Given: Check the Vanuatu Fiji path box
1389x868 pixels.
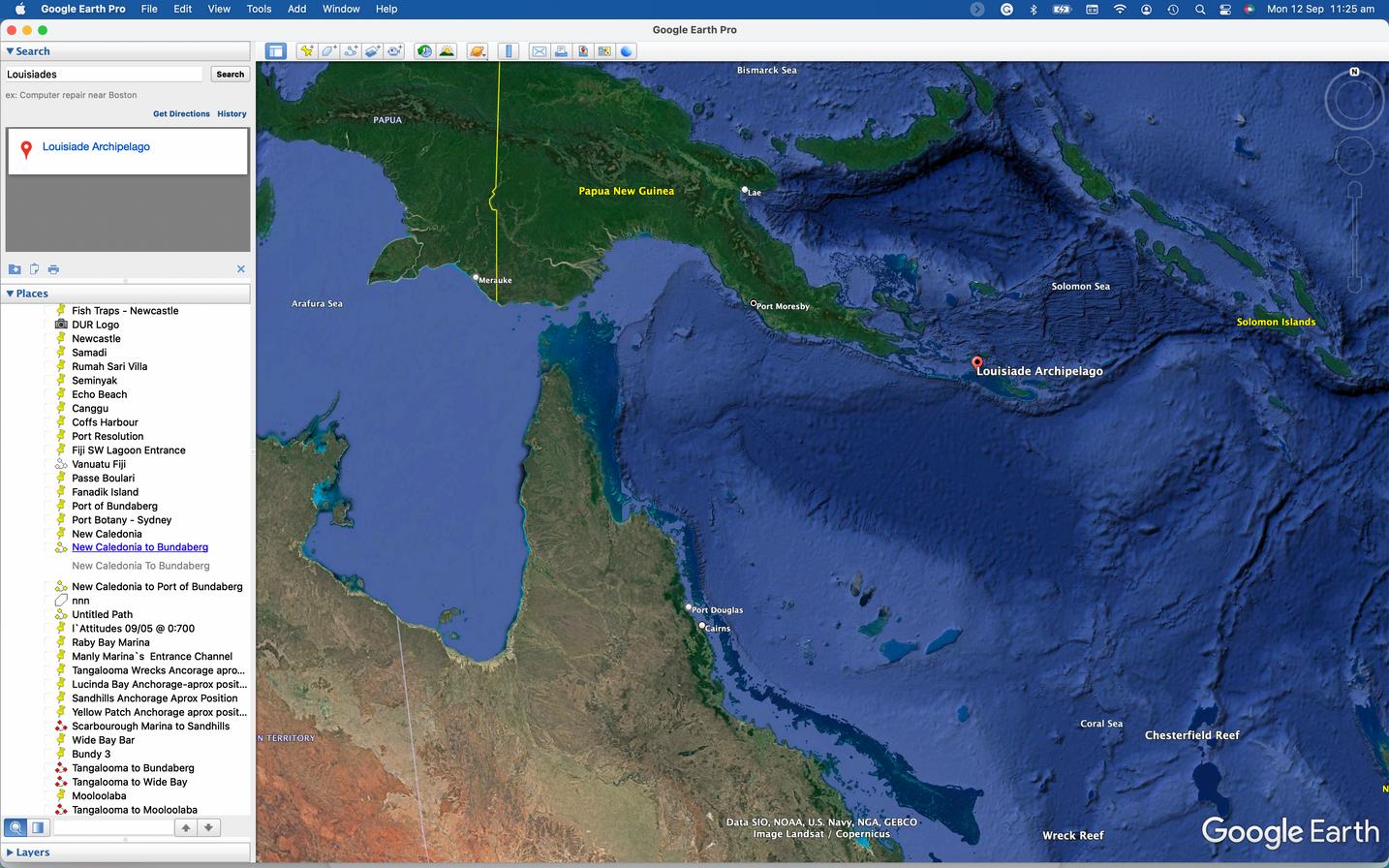Looking at the screenshot, I should [x=49, y=464].
